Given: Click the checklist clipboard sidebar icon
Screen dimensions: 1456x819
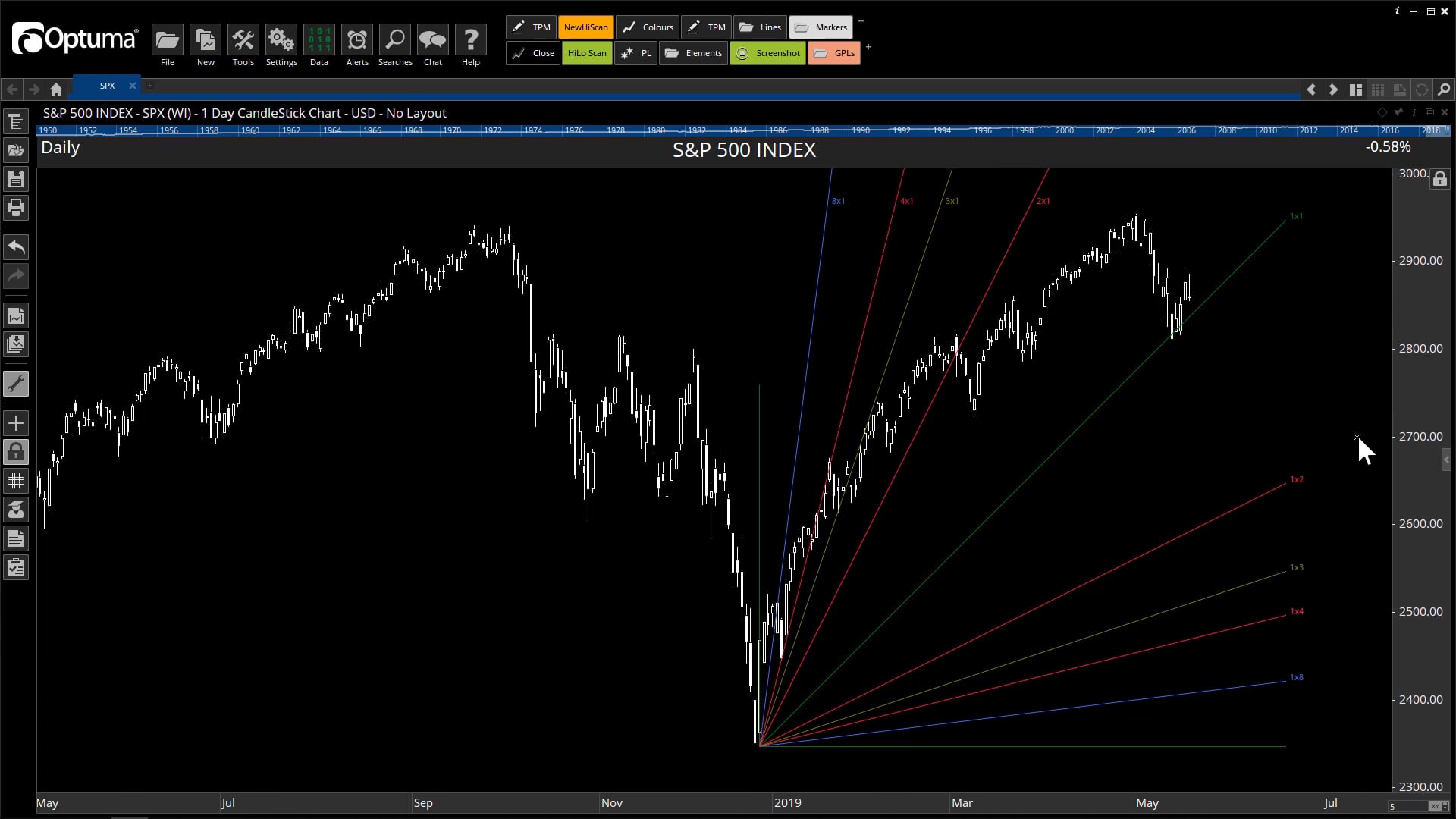Looking at the screenshot, I should (16, 567).
